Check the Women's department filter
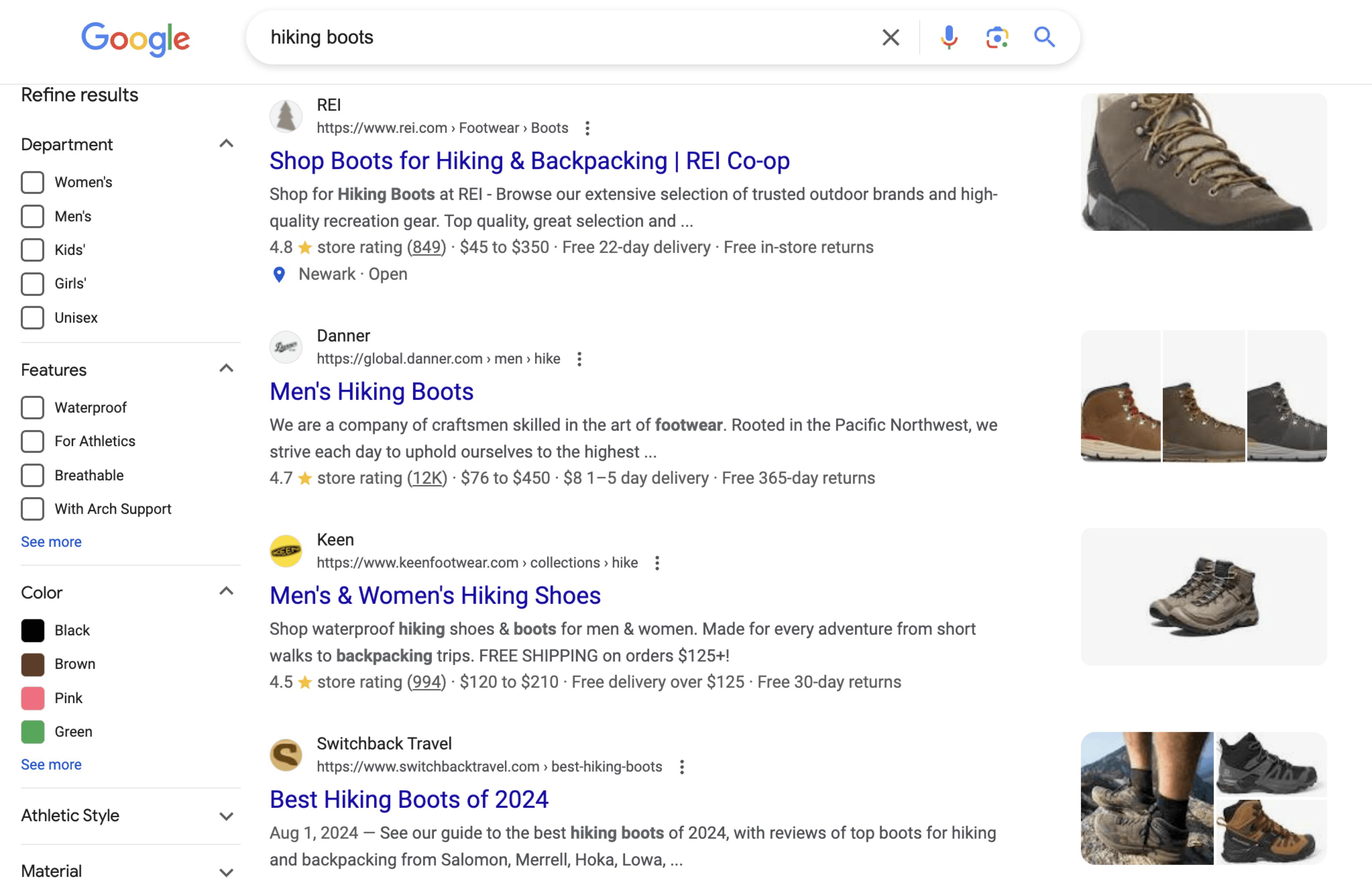1372x891 pixels. click(x=32, y=182)
